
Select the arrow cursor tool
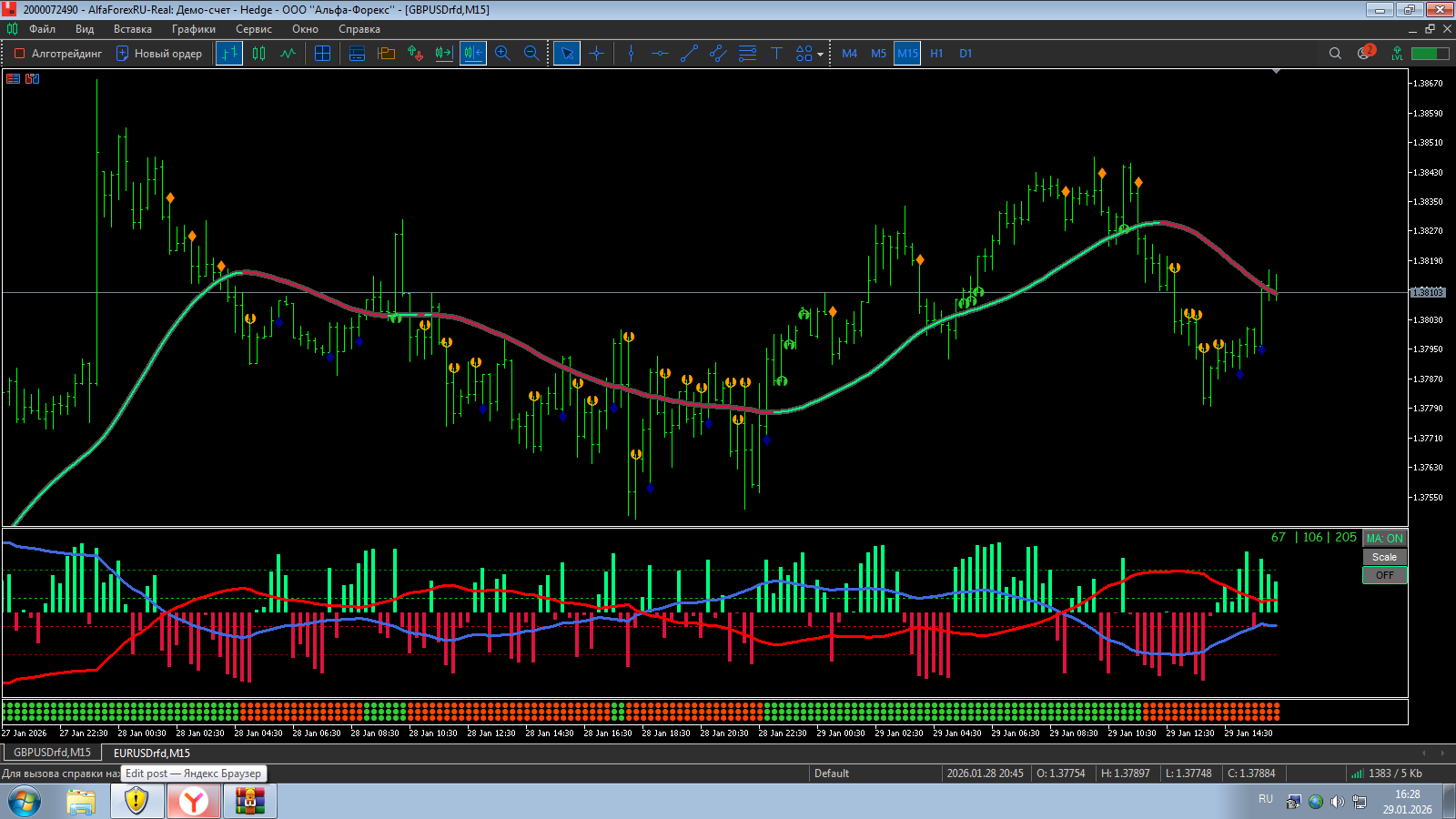click(x=566, y=54)
